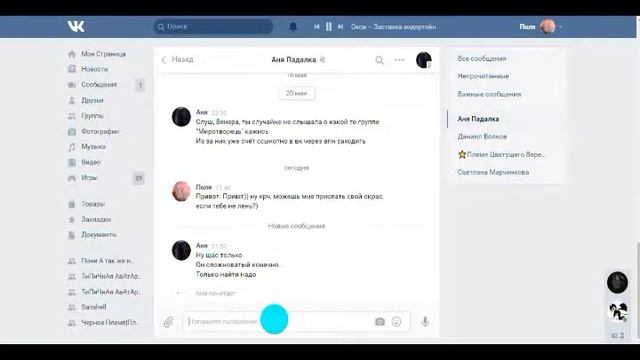Select Племя Цветущего Вере... conversation

502,154
